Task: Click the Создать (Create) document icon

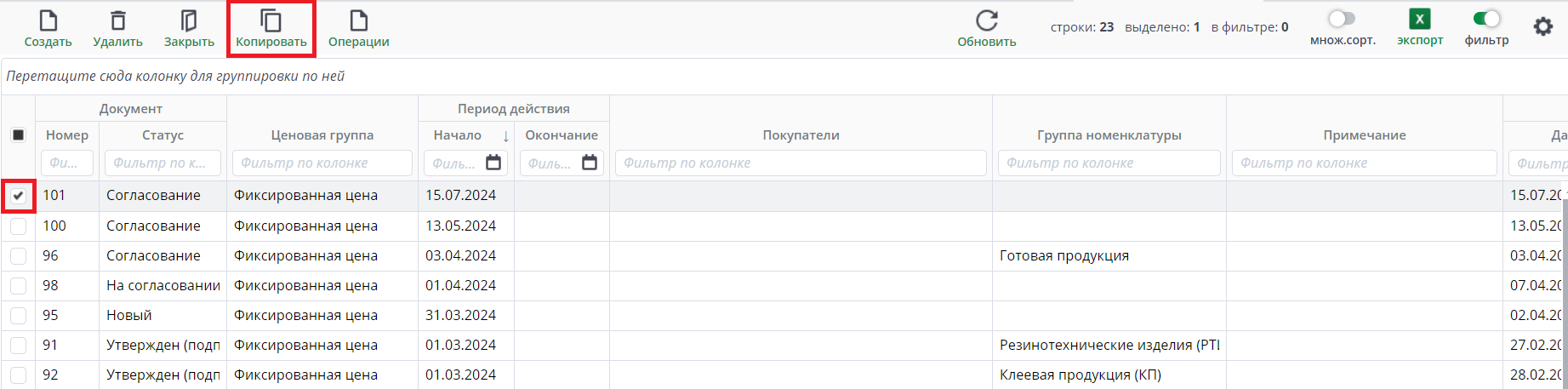Action: coord(48,20)
